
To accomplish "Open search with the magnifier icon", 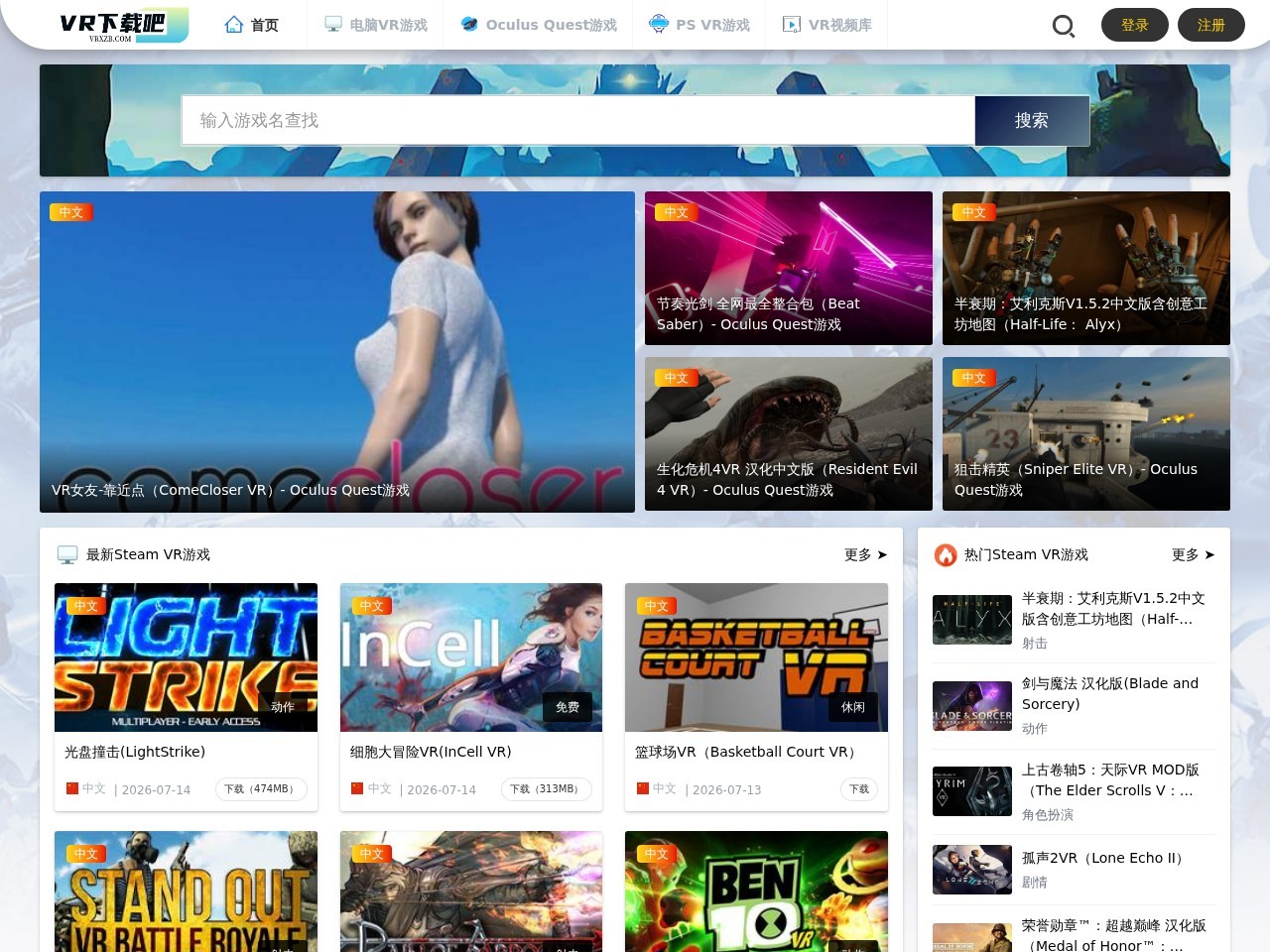I will coord(1064,26).
